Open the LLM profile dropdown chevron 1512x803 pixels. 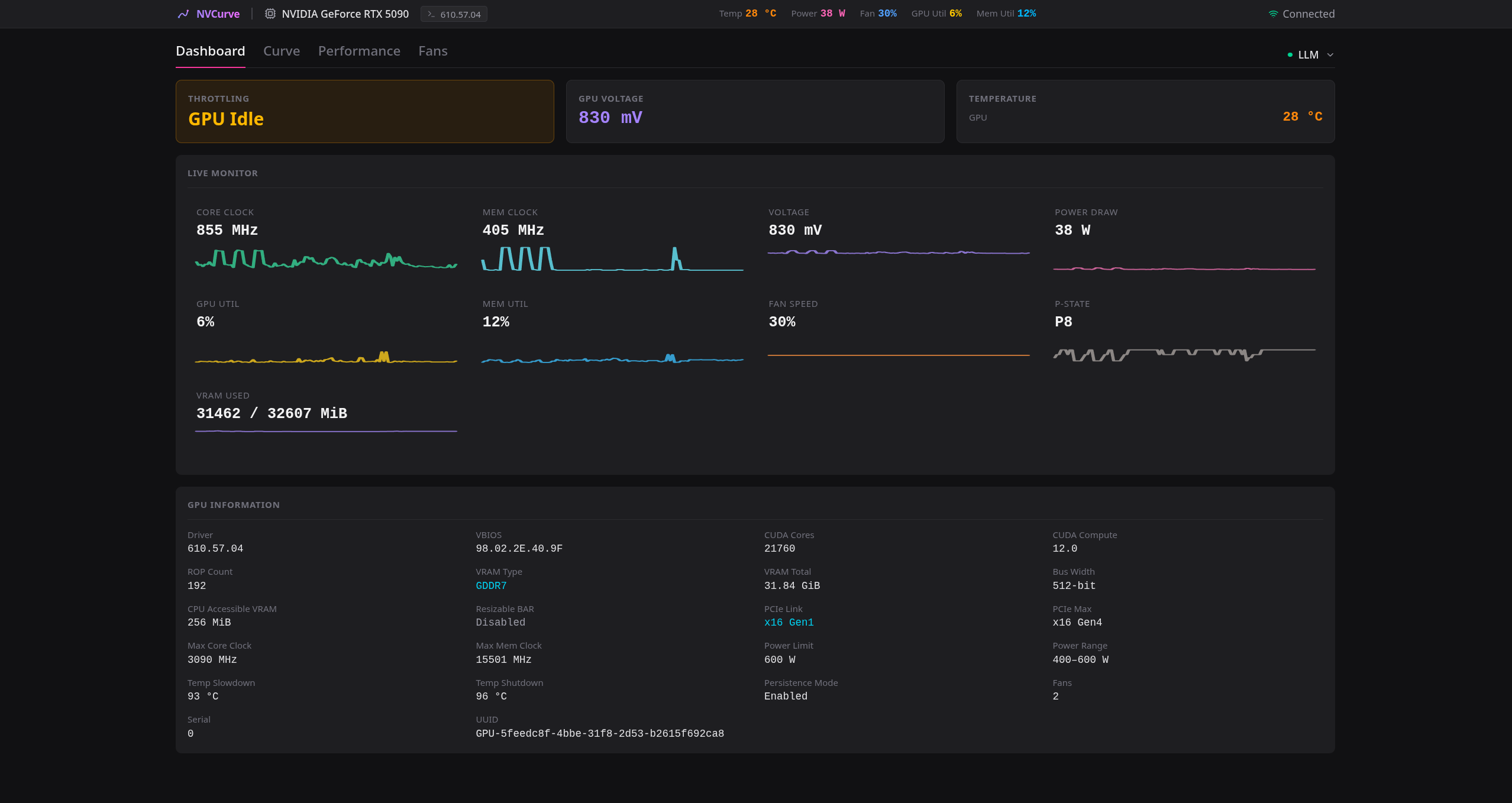click(x=1330, y=55)
